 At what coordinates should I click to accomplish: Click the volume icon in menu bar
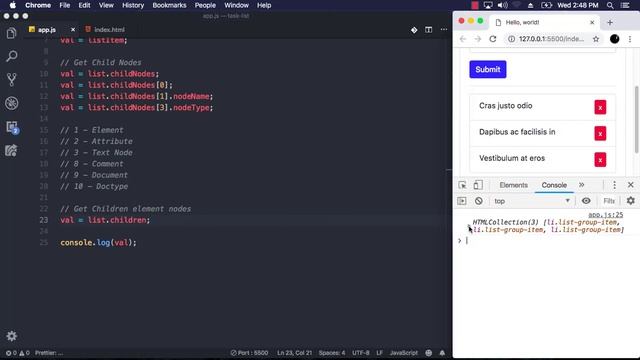(502, 5)
